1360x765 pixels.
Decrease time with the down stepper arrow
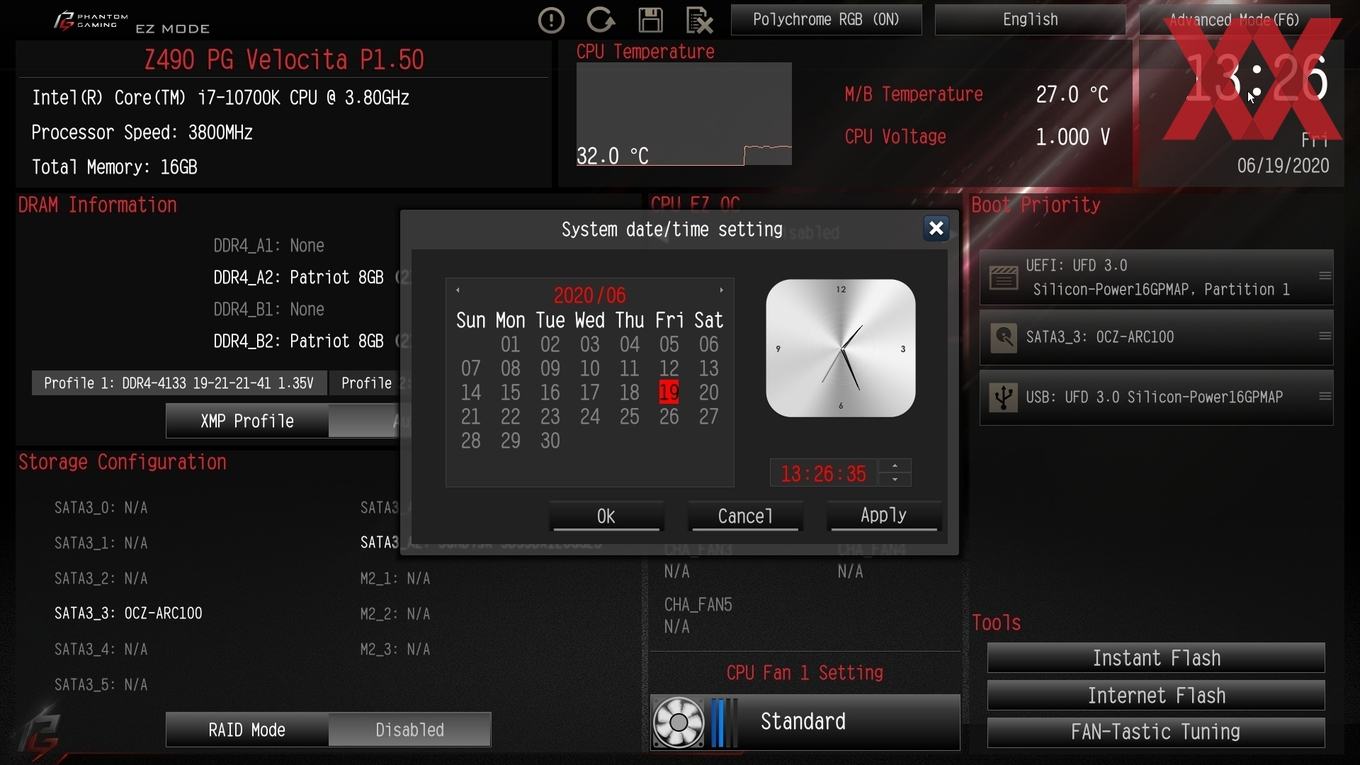point(894,479)
